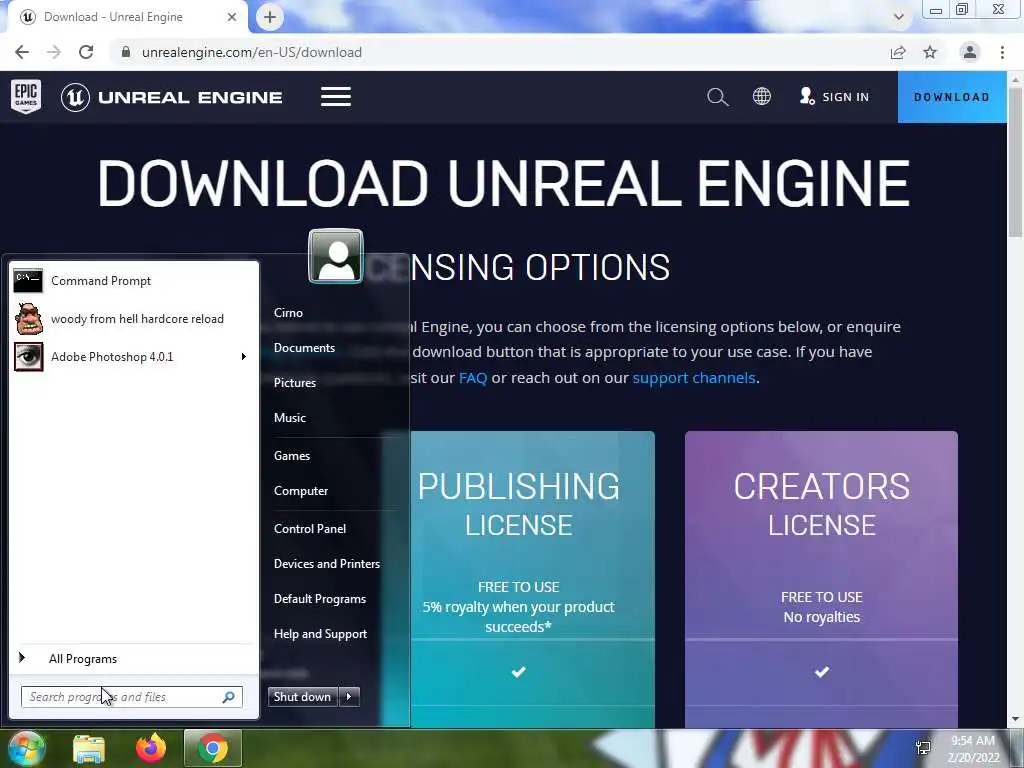This screenshot has width=1024, height=768.
Task: Expand Adobe Photoshop 4.0.1 submenu arrow
Action: click(244, 357)
